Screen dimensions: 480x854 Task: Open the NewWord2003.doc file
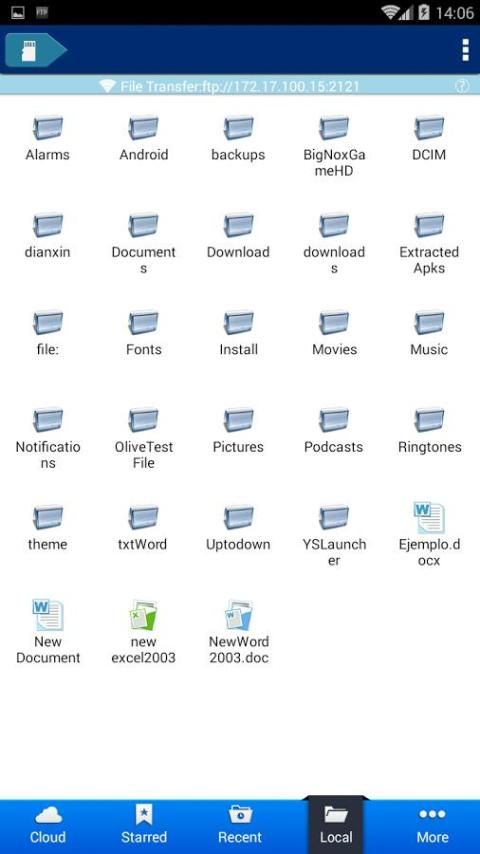pos(239,632)
